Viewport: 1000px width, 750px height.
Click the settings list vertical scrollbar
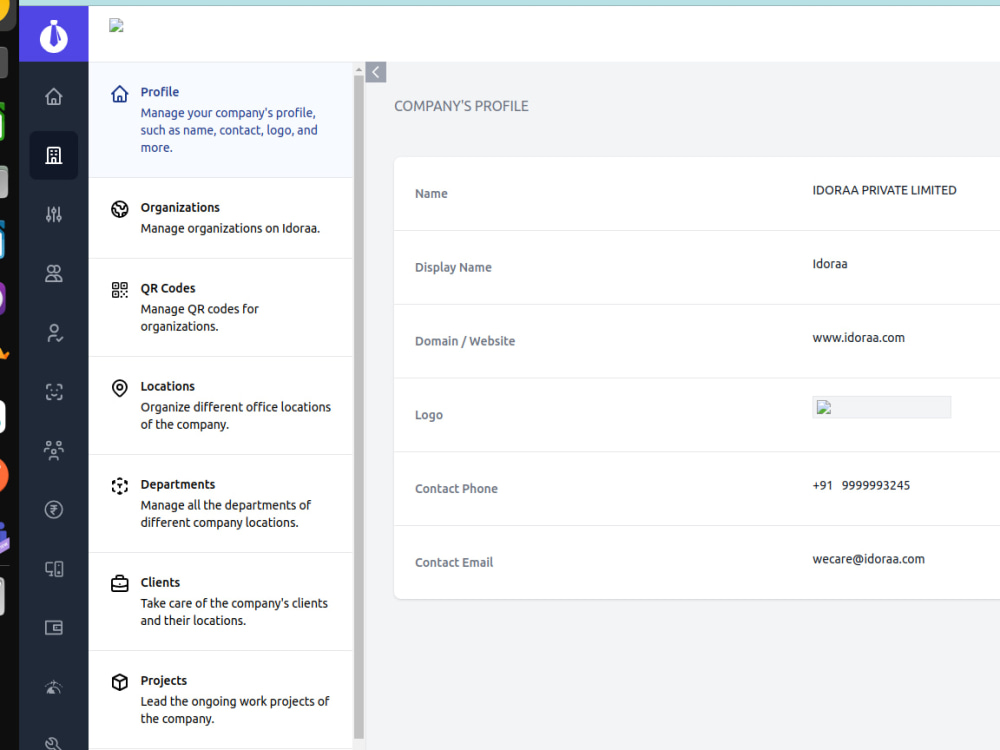point(358,408)
